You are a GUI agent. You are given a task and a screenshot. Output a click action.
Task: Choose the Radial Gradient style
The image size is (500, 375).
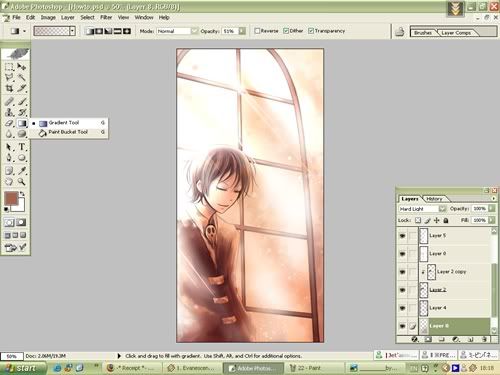[x=99, y=31]
